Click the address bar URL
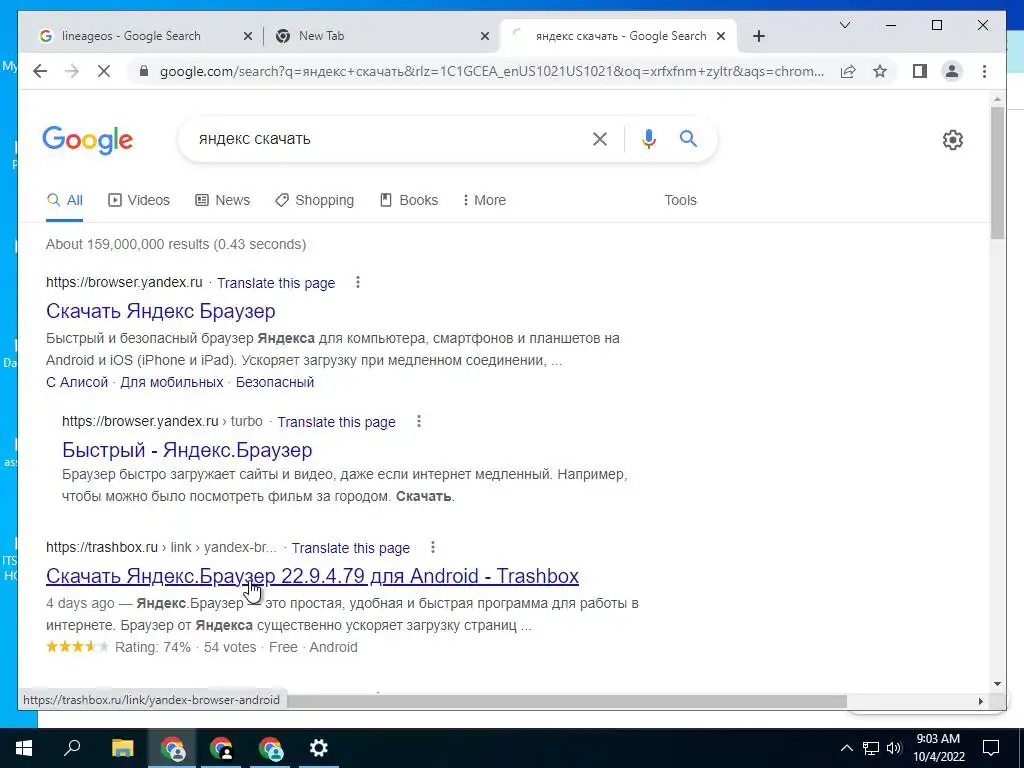This screenshot has height=768, width=1024. click(x=491, y=71)
